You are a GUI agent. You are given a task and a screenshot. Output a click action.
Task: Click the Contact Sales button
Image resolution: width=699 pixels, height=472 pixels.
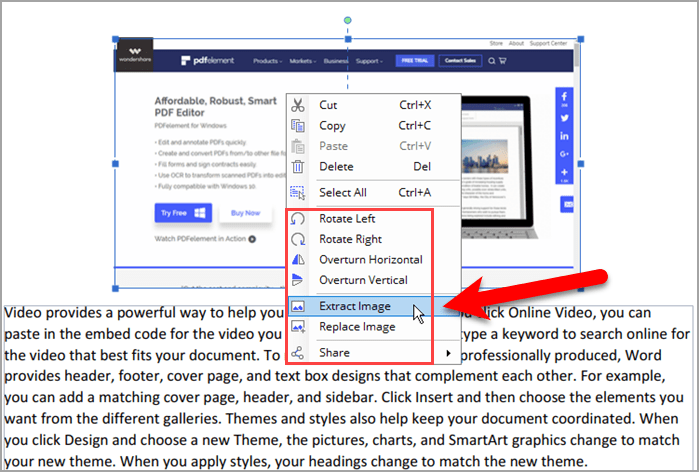(461, 61)
